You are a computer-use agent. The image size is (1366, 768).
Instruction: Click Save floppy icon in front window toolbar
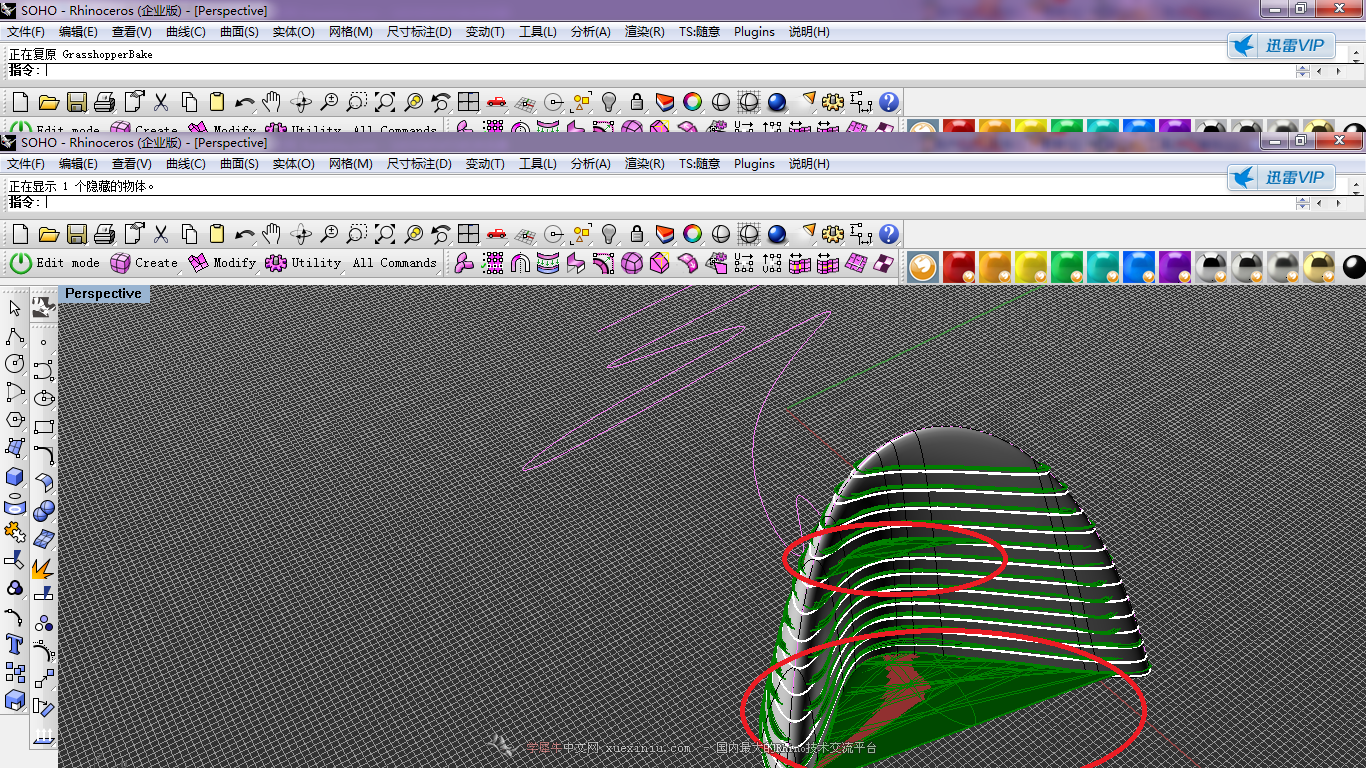77,234
